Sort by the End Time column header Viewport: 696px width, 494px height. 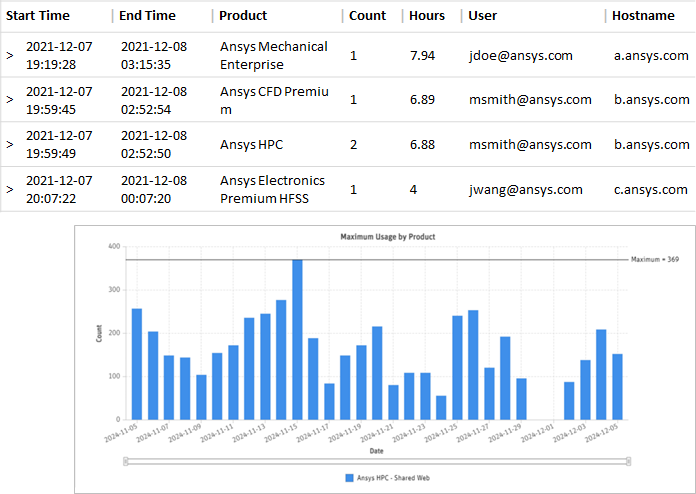147,16
